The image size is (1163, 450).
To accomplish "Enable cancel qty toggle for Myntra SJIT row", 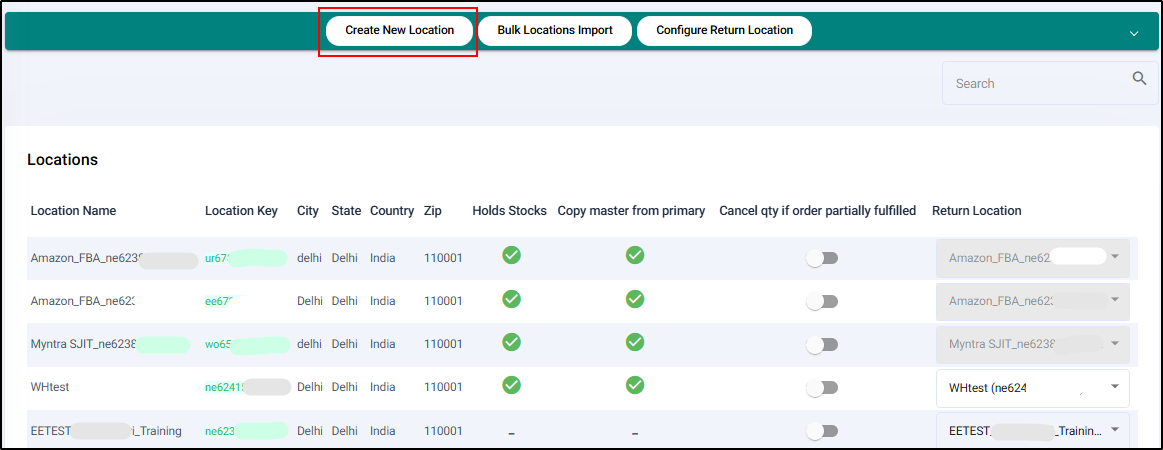I will (822, 345).
